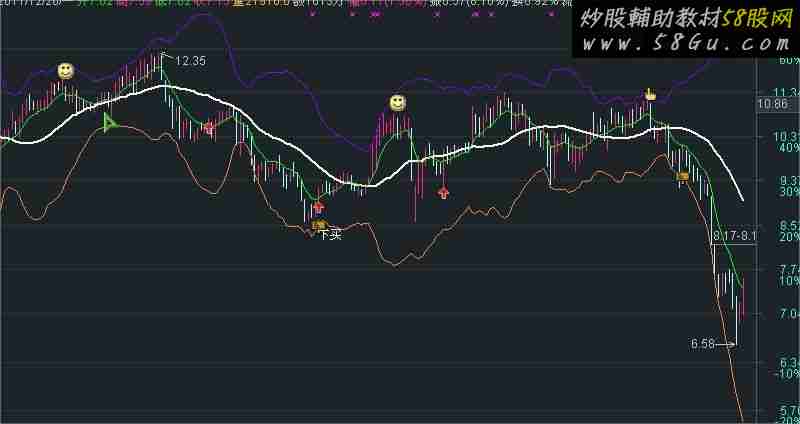
Task: Click red arrow signal below the 12.35 peak
Action: [208, 127]
